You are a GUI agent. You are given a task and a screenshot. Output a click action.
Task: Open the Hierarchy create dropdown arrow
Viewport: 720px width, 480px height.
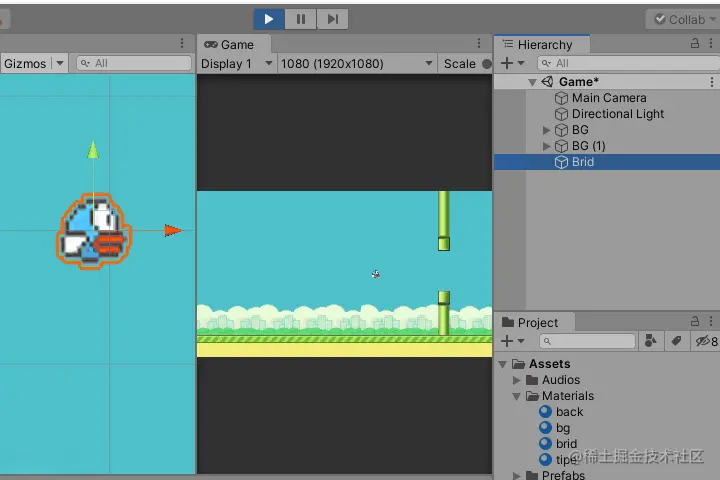point(521,63)
